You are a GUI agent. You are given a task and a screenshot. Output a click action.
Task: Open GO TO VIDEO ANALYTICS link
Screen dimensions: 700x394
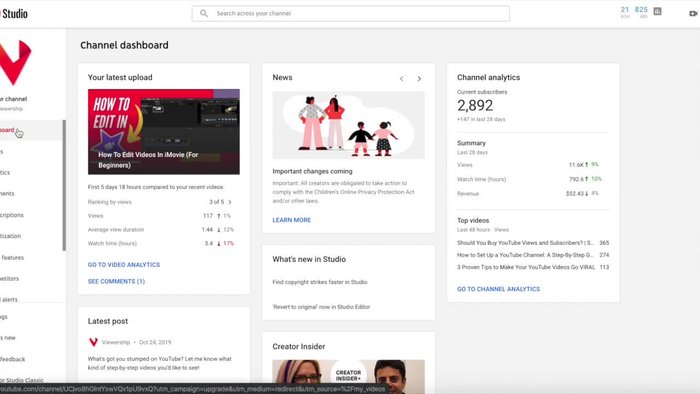pos(124,265)
